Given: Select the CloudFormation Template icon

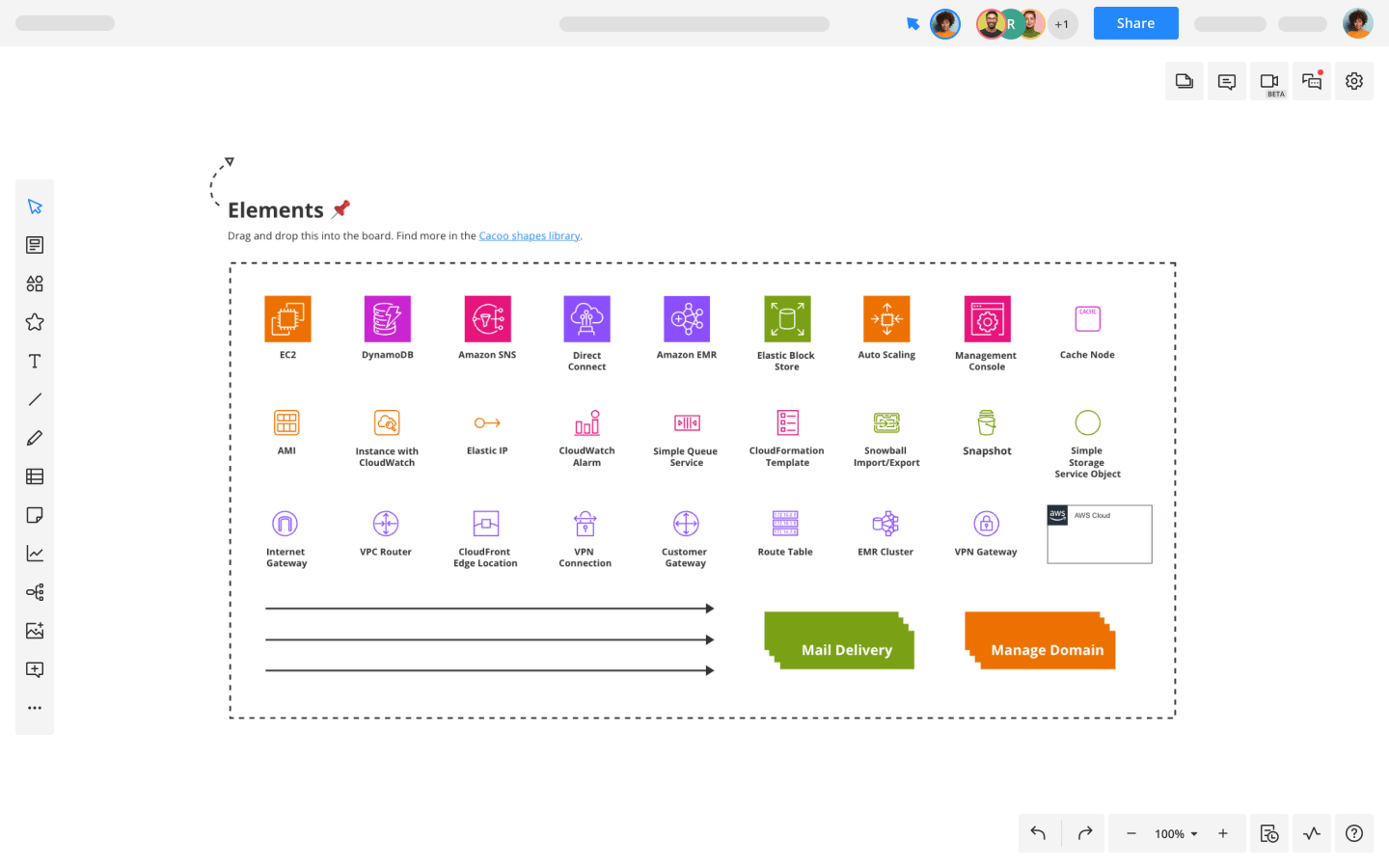Looking at the screenshot, I should [x=787, y=422].
